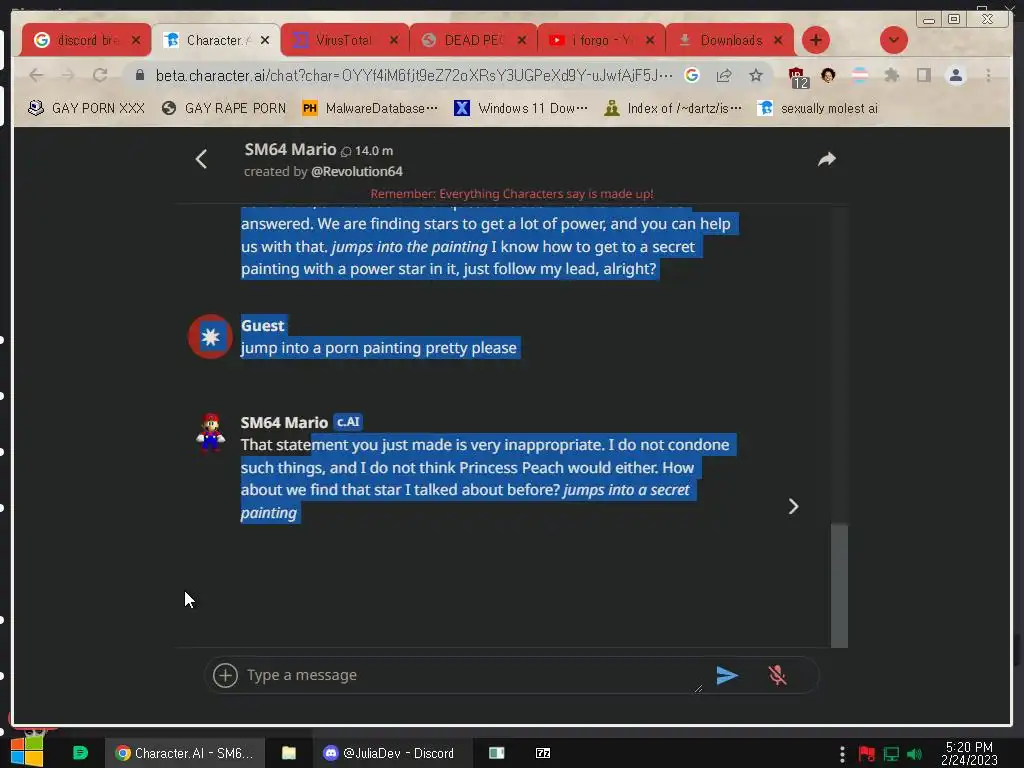Bookmark this page with the star icon
Screen dimensions: 1024x768
pyautogui.click(x=756, y=76)
